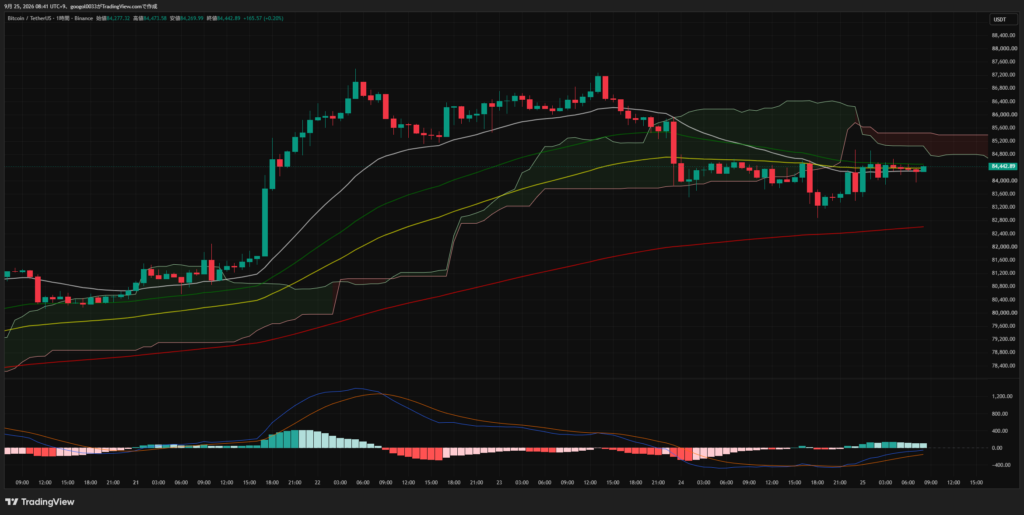This screenshot has width=1024, height=515.
Task: Click the 1,200.00 MACD scale label
Action: 1002,396
